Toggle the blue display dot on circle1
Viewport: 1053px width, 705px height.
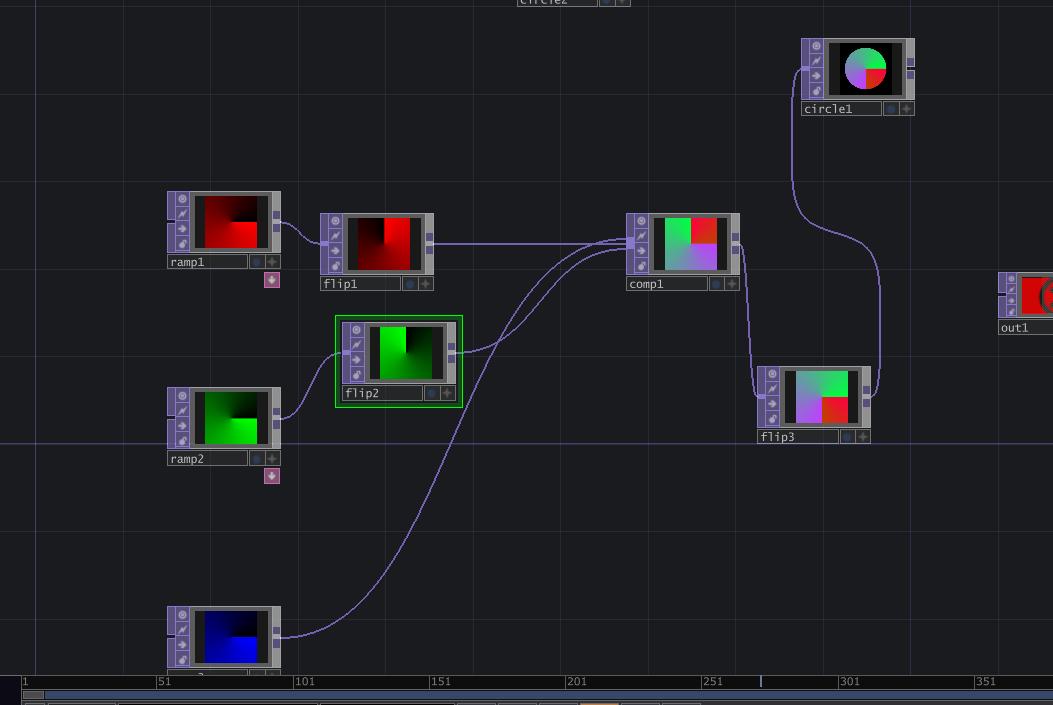(x=890, y=109)
